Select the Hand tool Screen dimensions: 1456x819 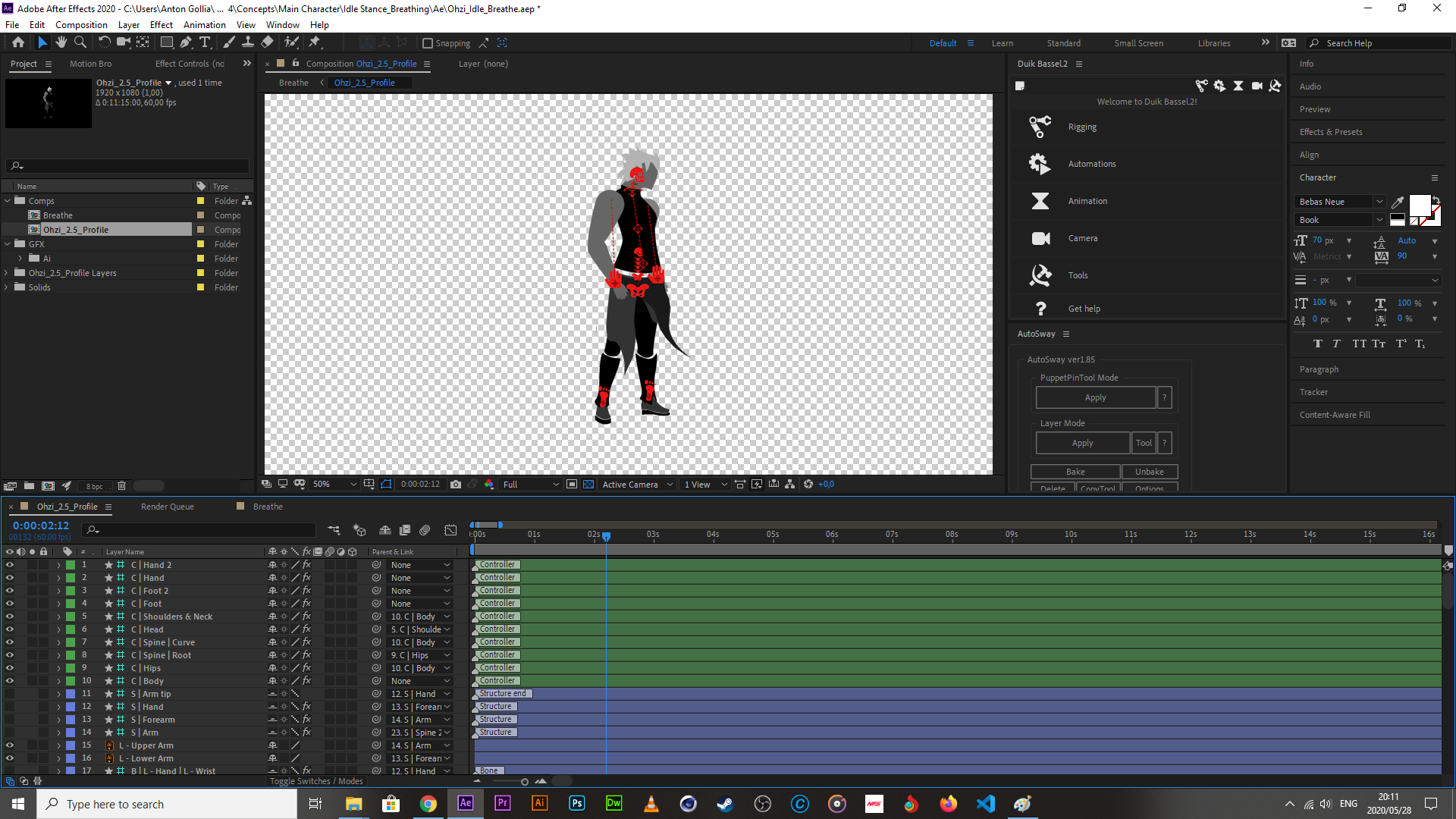click(x=61, y=42)
